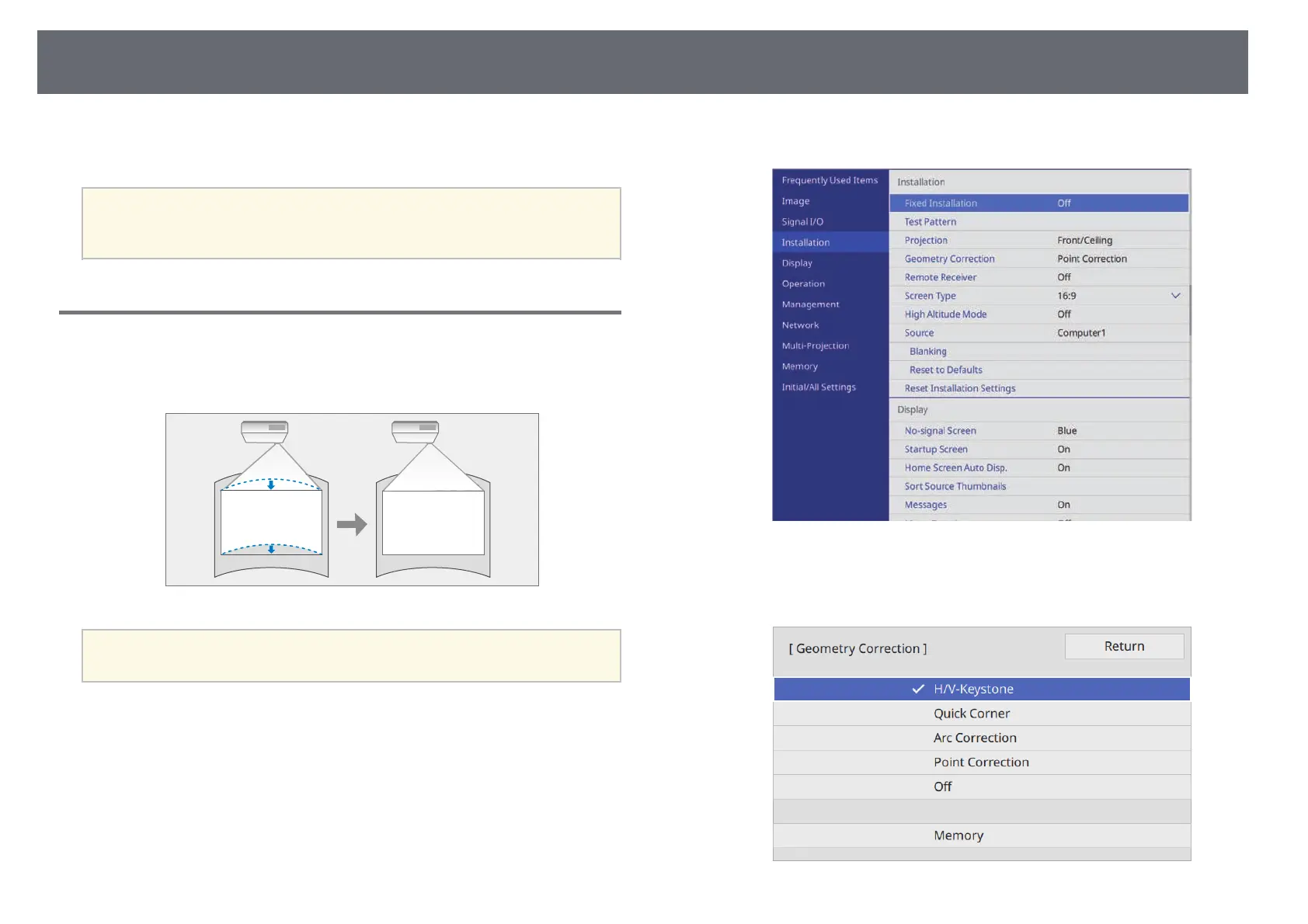Toggle the Fixed Installation setting

(1038, 203)
